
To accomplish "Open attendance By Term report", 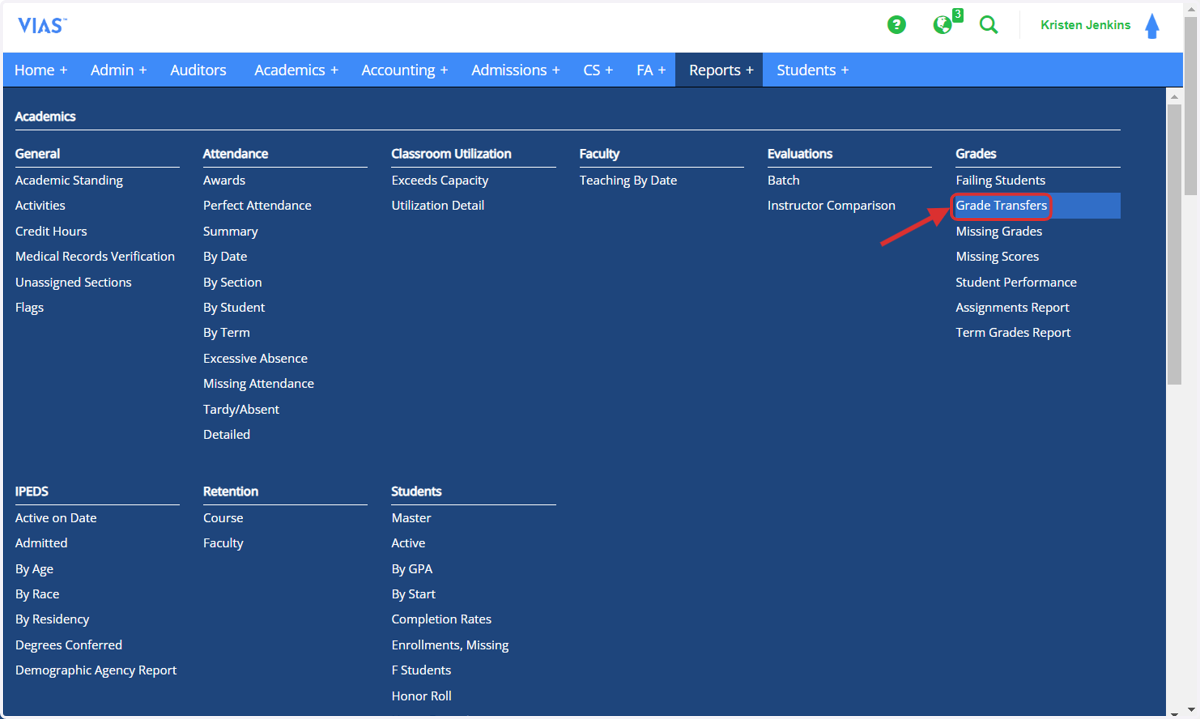I will (x=226, y=332).
